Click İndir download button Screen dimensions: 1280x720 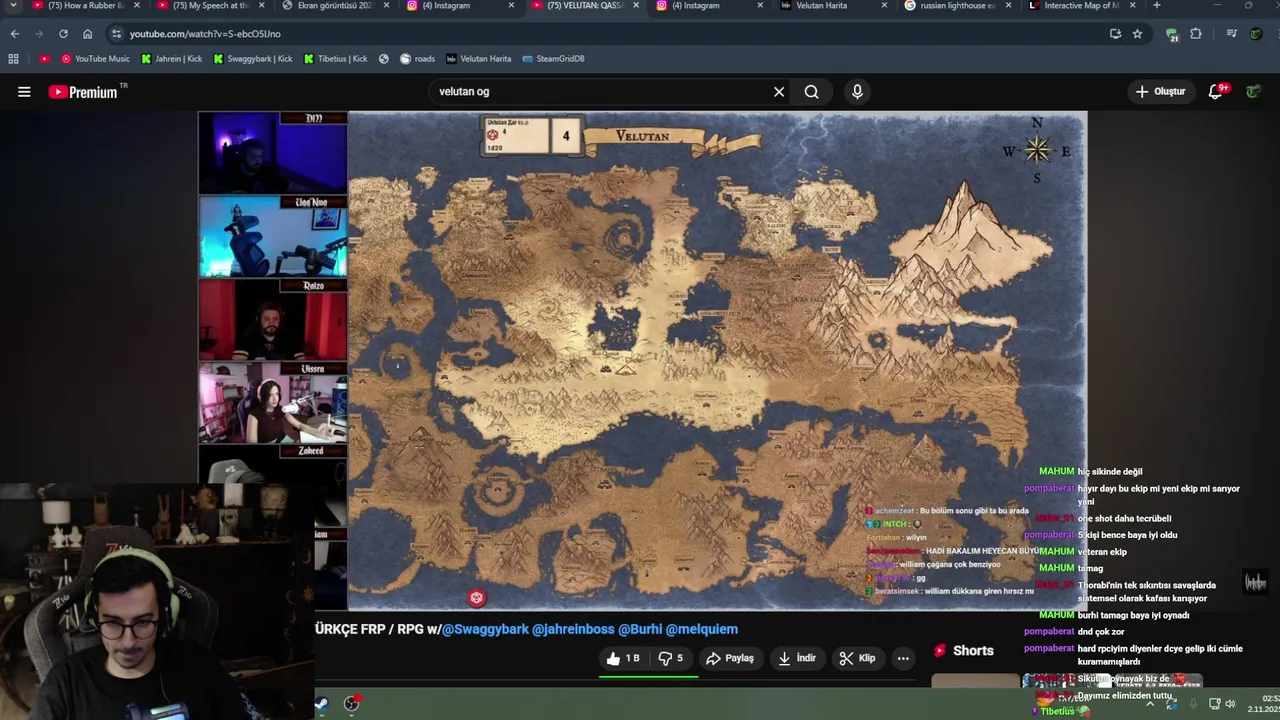[797, 658]
